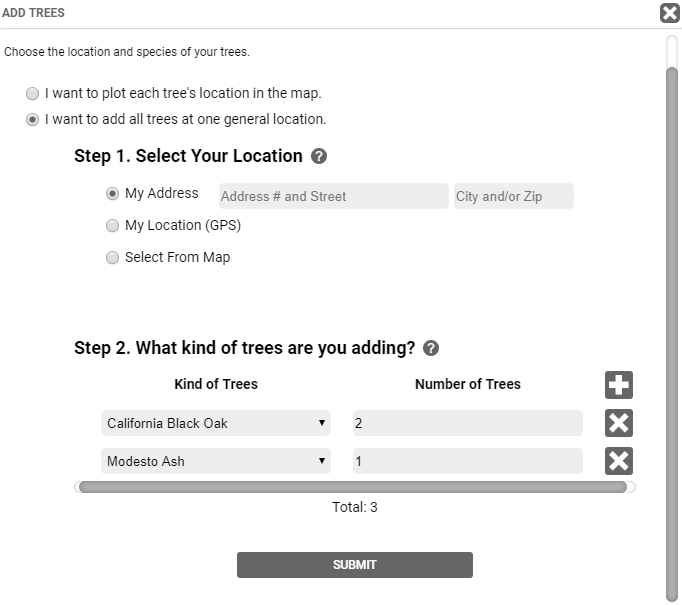
Task: Click the help icon beside Step 1
Action: pos(319,156)
